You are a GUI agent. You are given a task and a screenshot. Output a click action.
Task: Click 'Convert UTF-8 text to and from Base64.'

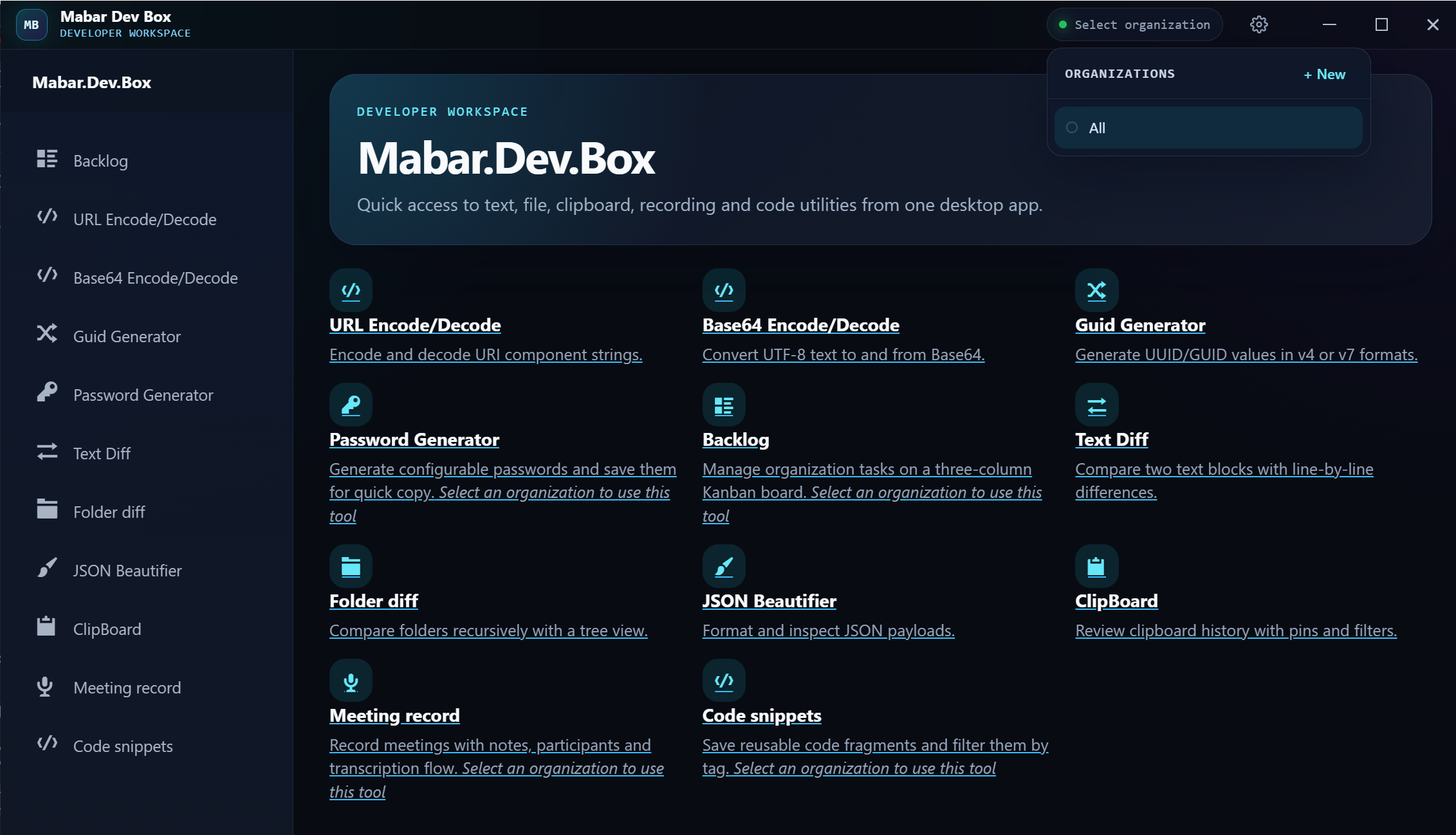click(843, 354)
